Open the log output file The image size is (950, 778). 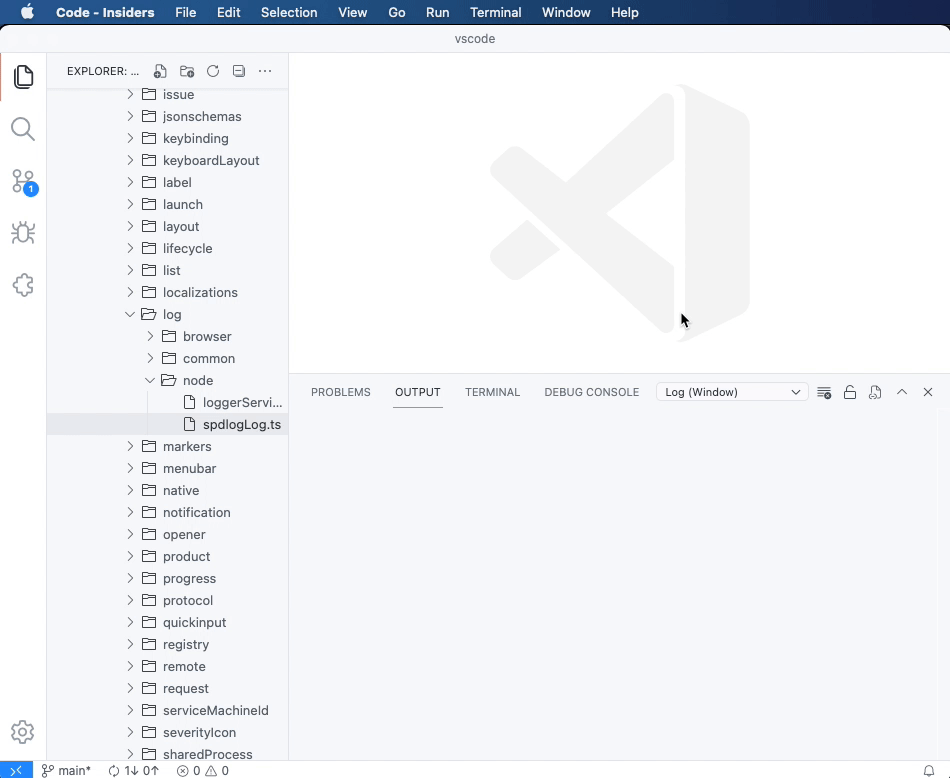(x=875, y=393)
